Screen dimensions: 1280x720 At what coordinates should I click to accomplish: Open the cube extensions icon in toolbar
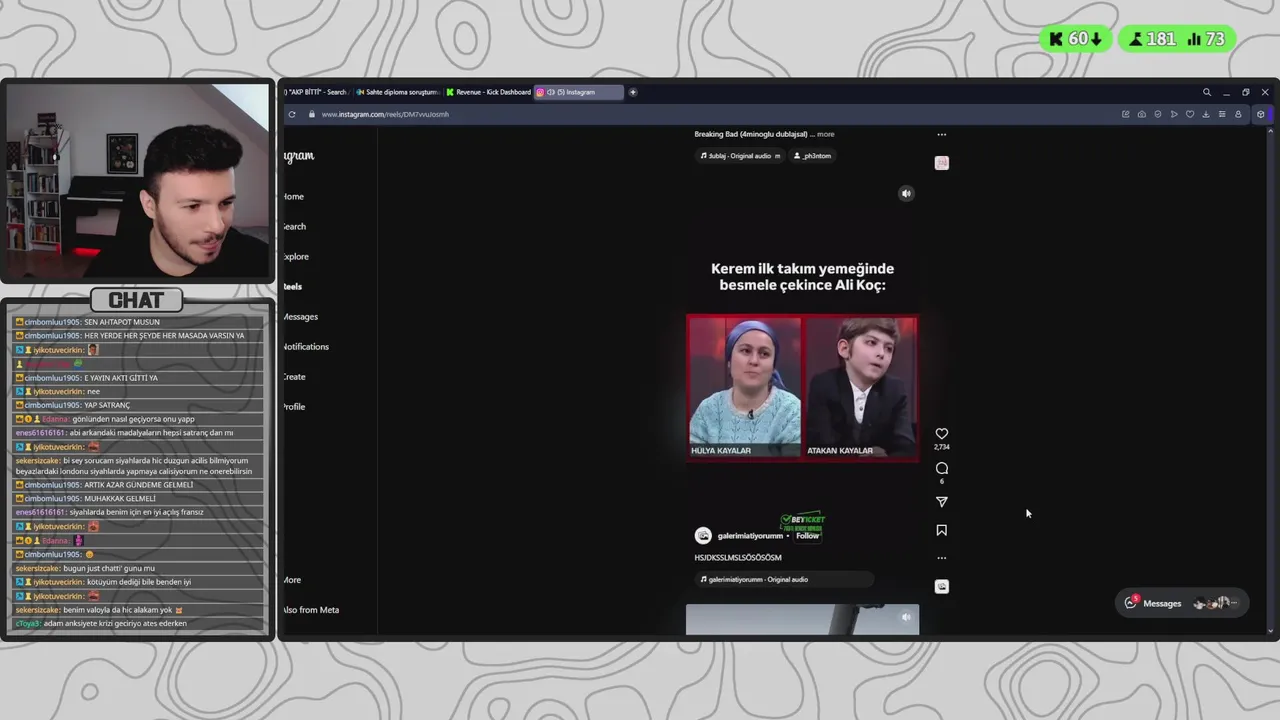[x=1260, y=114]
